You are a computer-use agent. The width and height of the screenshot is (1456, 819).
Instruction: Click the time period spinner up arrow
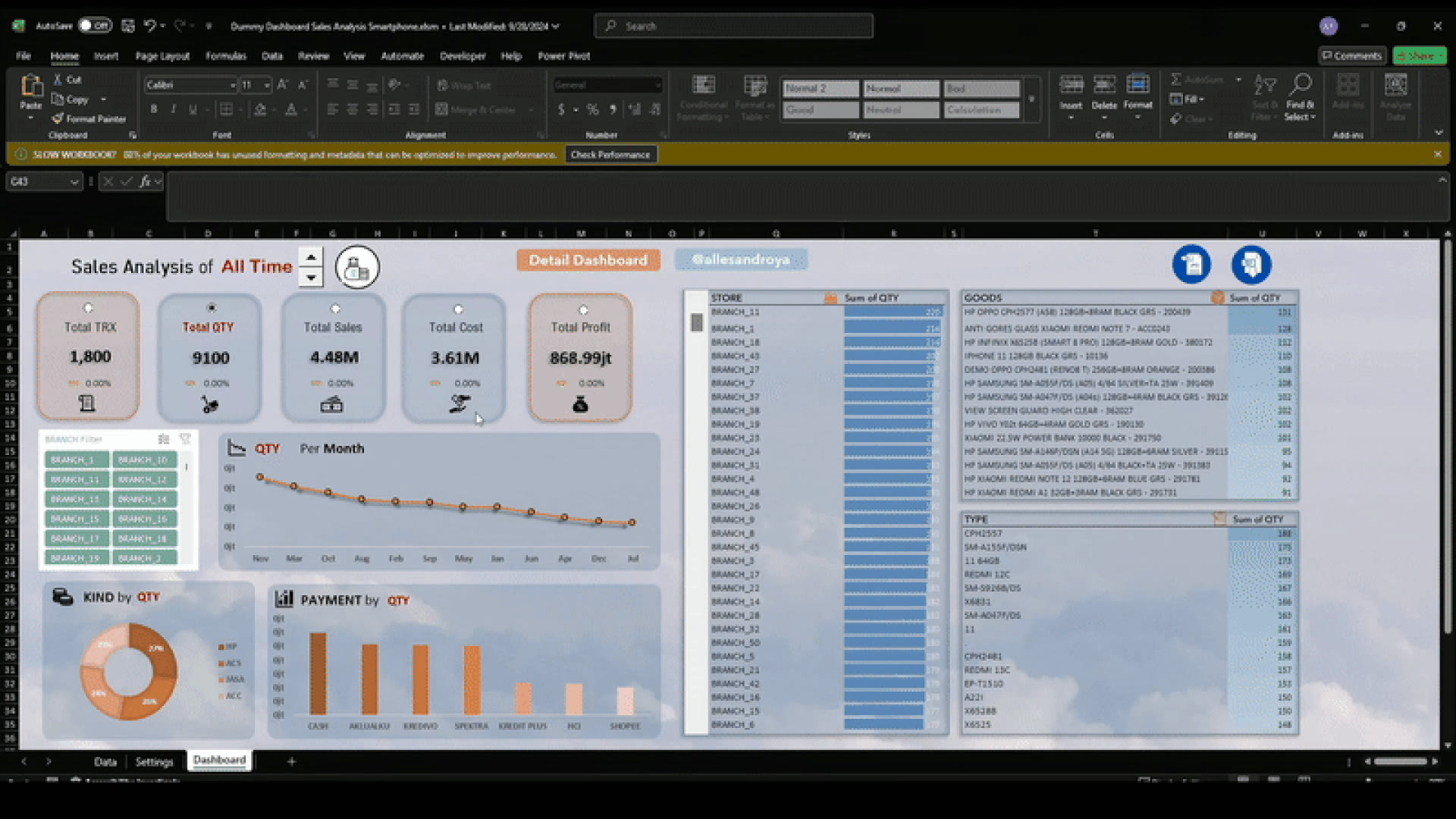pos(310,257)
